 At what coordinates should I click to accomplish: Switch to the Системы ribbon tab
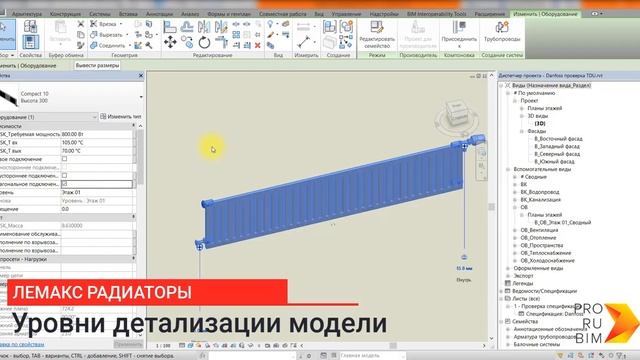point(100,14)
